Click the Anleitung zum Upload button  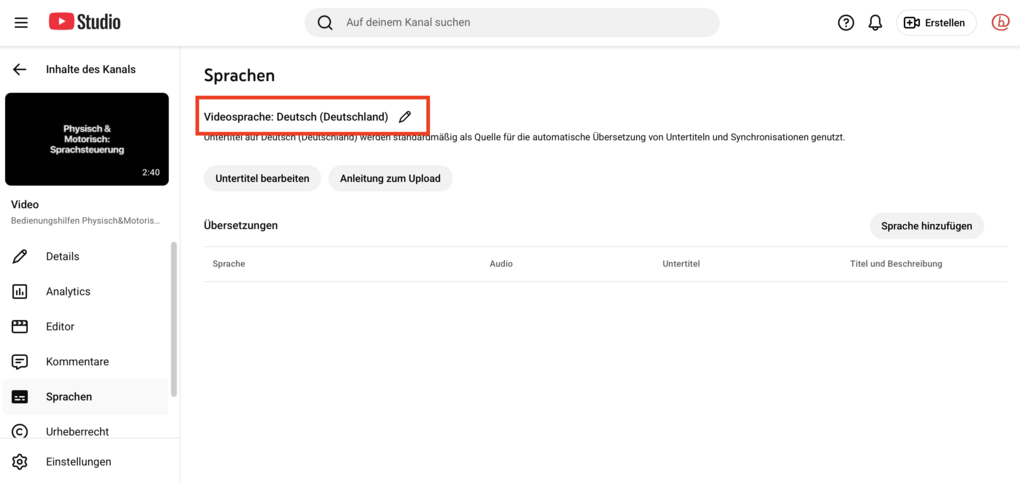click(390, 178)
